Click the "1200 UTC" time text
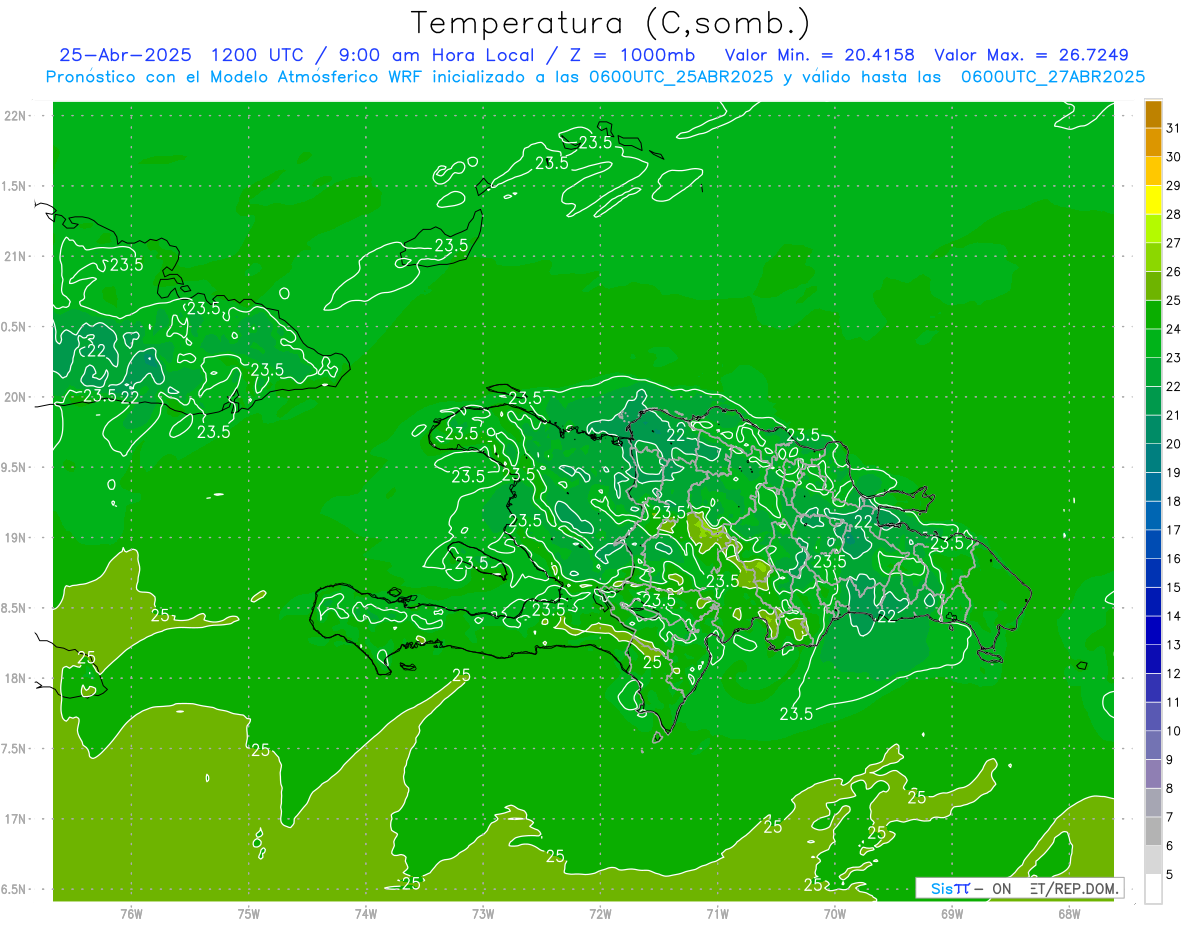 point(255,55)
